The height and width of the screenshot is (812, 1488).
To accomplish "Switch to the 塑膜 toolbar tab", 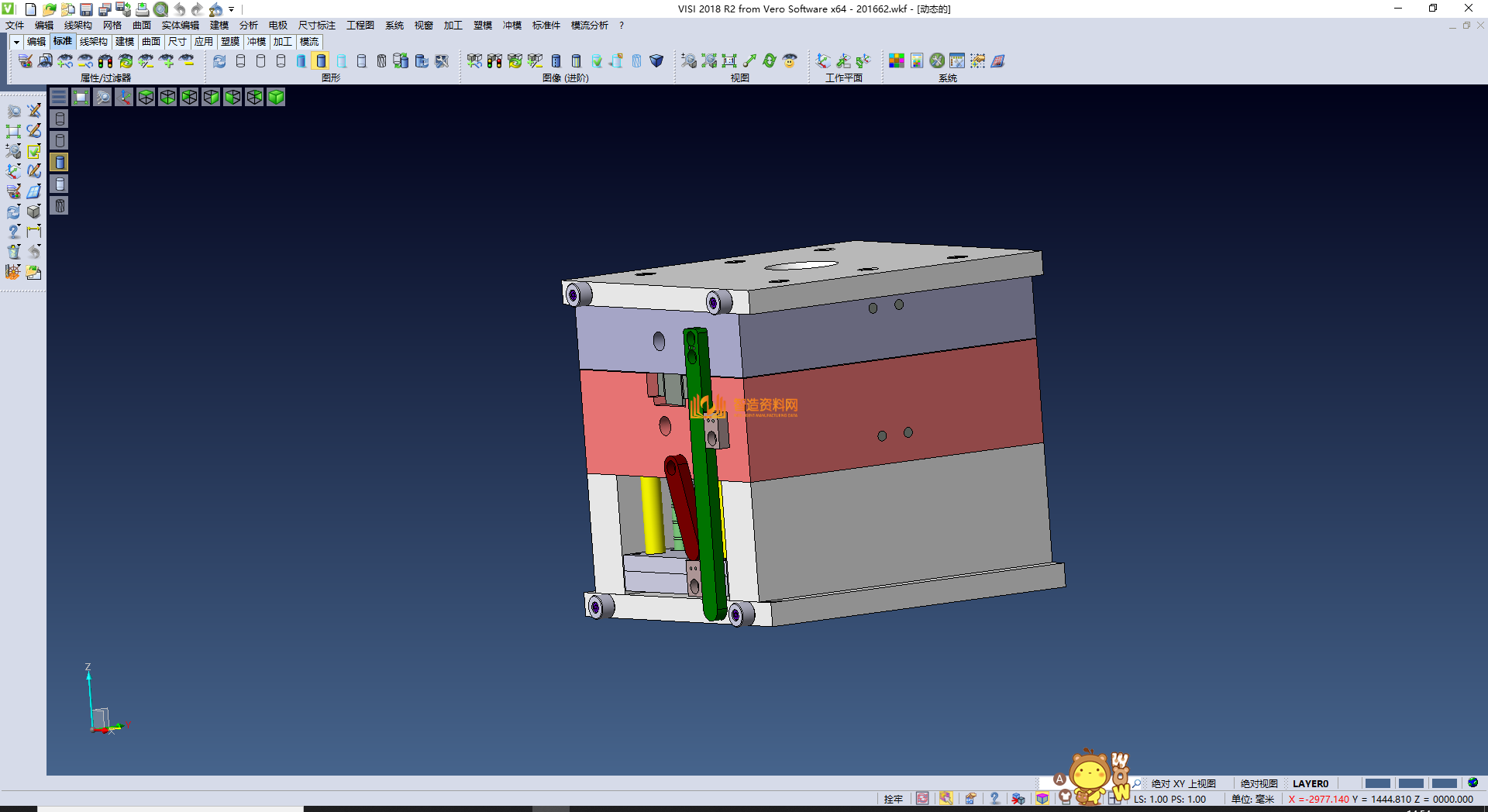I will (x=230, y=42).
